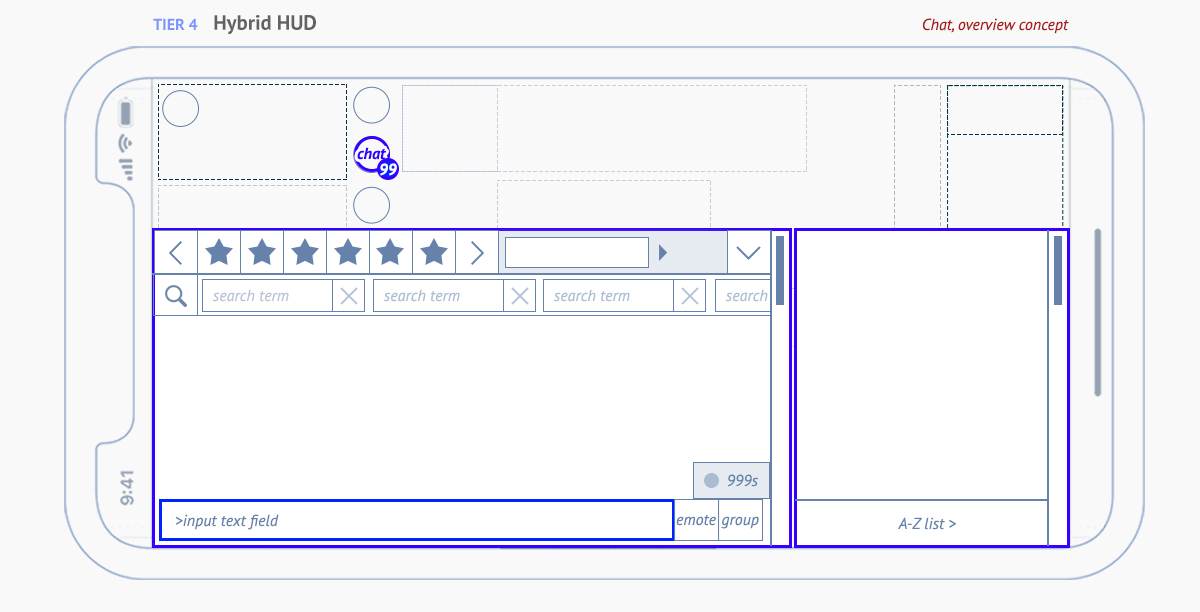Viewport: 1200px width, 612px height.
Task: Click the 999s timer button
Action: [x=732, y=481]
